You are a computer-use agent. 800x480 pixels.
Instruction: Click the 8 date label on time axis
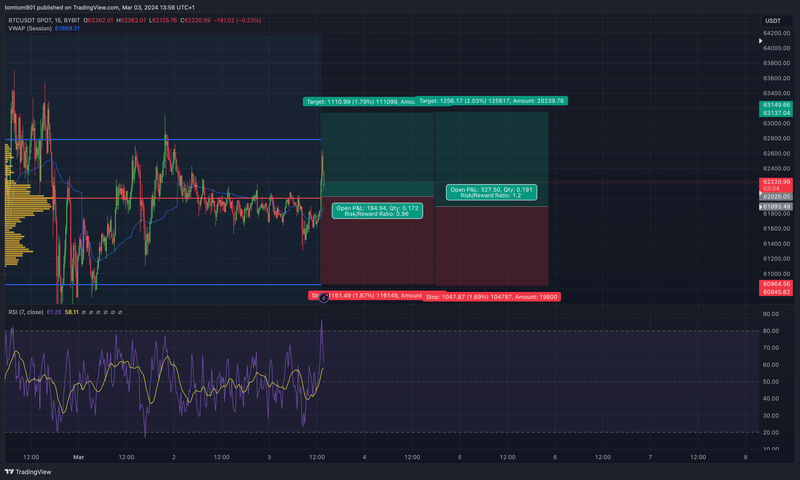pos(745,457)
